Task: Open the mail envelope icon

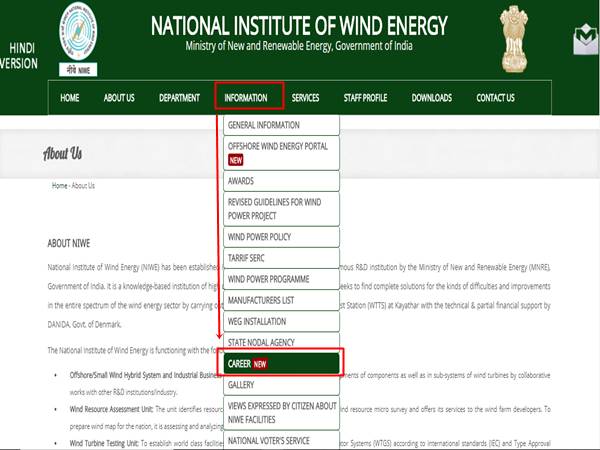Action: [586, 39]
